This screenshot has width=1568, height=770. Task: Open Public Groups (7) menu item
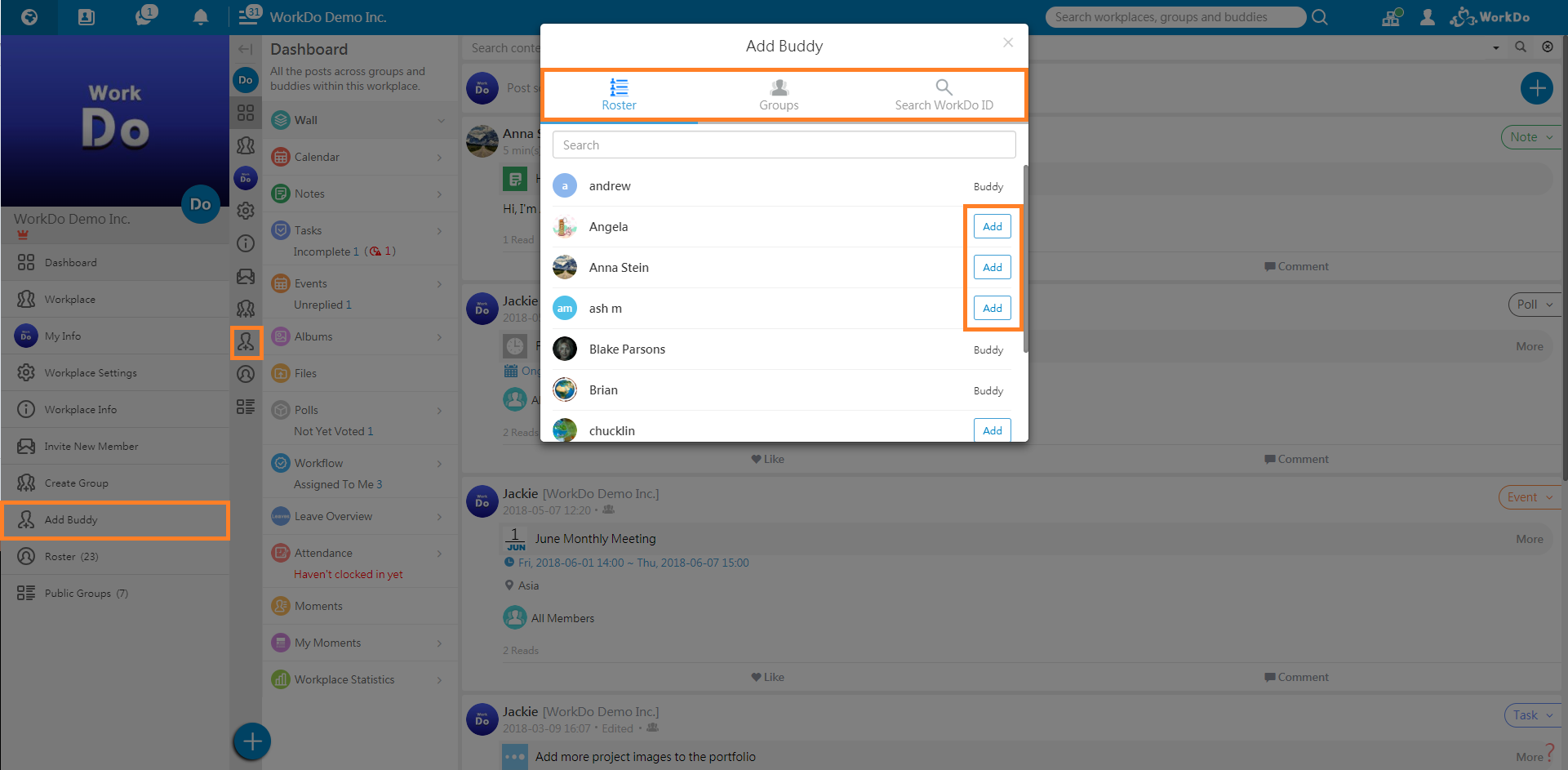click(115, 593)
